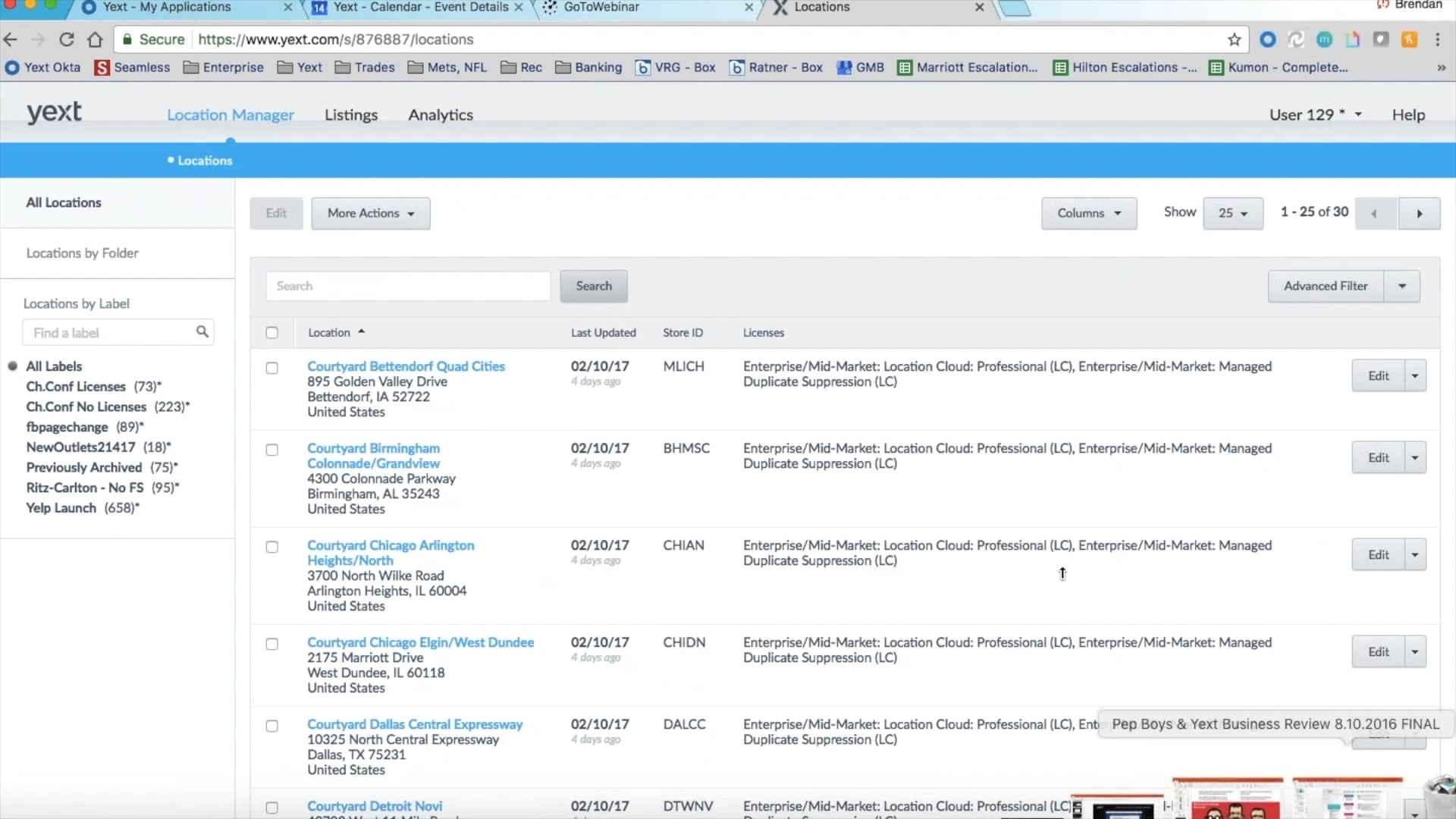Screen dimensions: 1456x819
Task: Sort locations by the Location column header
Action: [330, 332]
